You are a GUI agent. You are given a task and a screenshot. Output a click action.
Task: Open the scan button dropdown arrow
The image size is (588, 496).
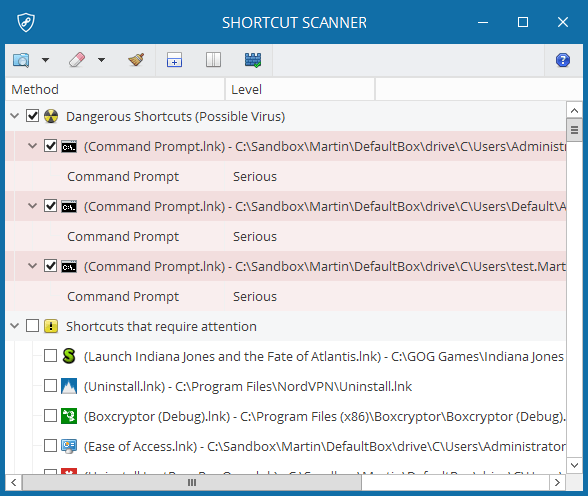pyautogui.click(x=45, y=60)
